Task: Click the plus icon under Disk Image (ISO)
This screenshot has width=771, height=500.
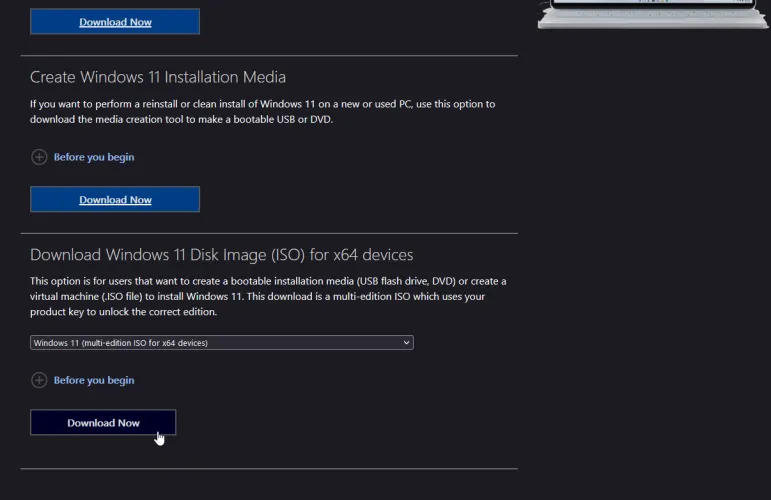Action: tap(39, 380)
